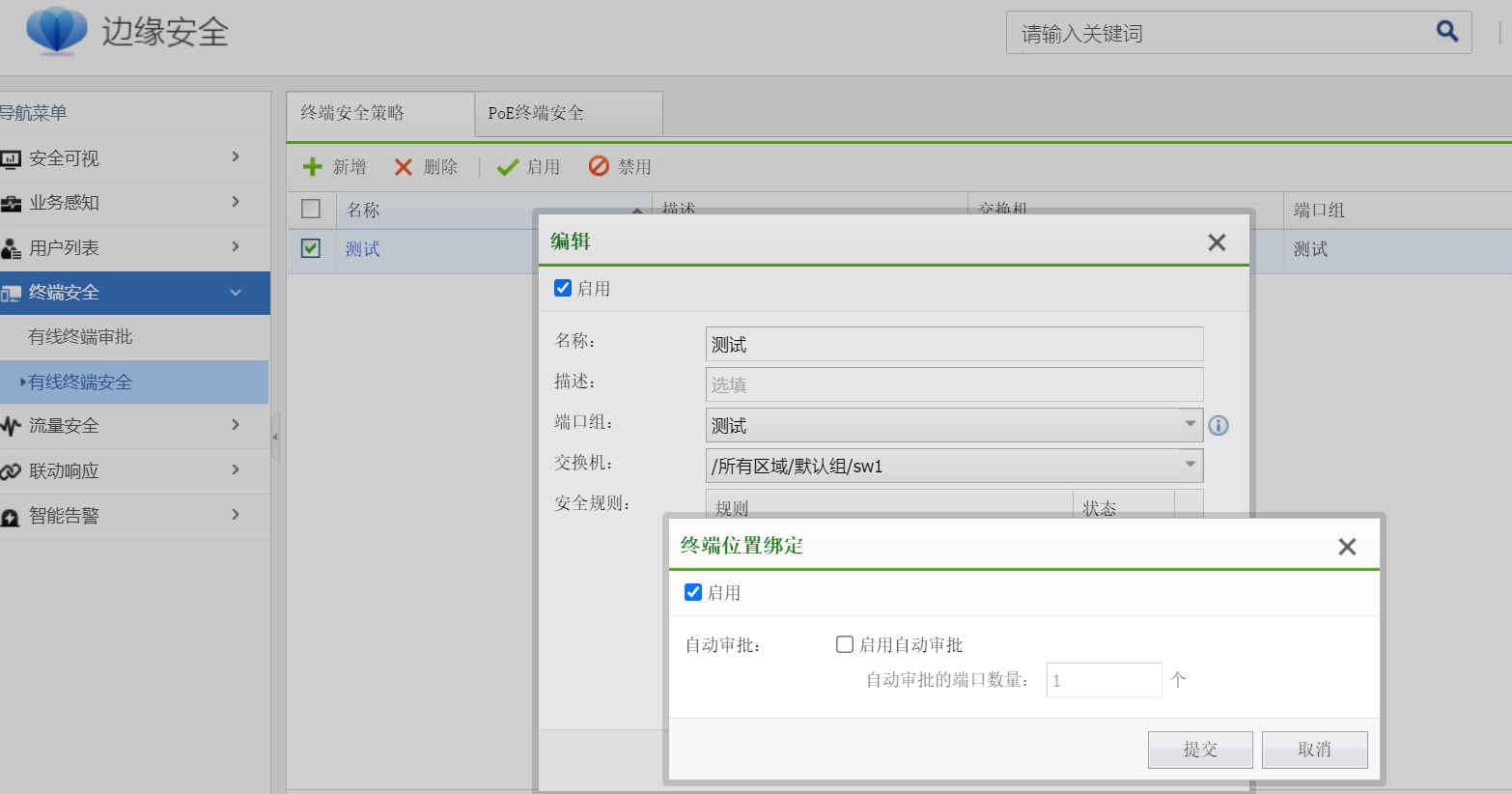
Task: Toggle 启用 checkbox in 终端位置绑定 dialog
Action: [x=693, y=592]
